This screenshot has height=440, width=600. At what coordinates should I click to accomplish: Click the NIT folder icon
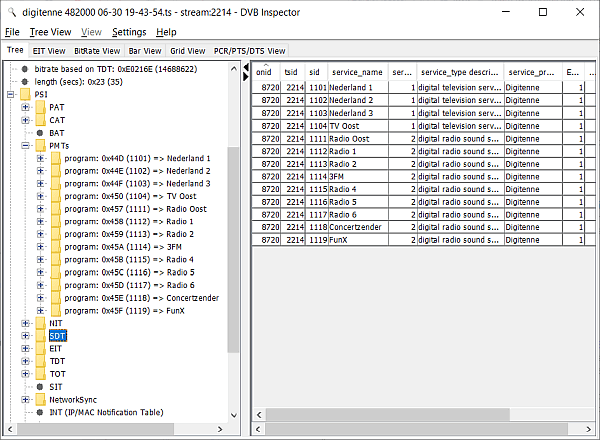coord(41,323)
